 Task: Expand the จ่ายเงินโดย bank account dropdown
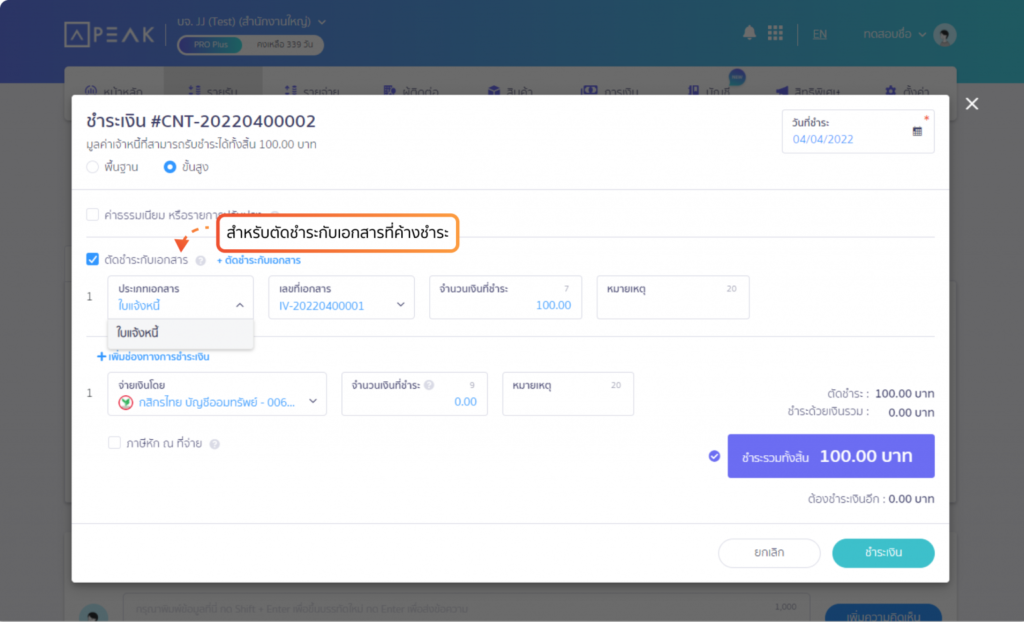pyautogui.click(x=217, y=394)
